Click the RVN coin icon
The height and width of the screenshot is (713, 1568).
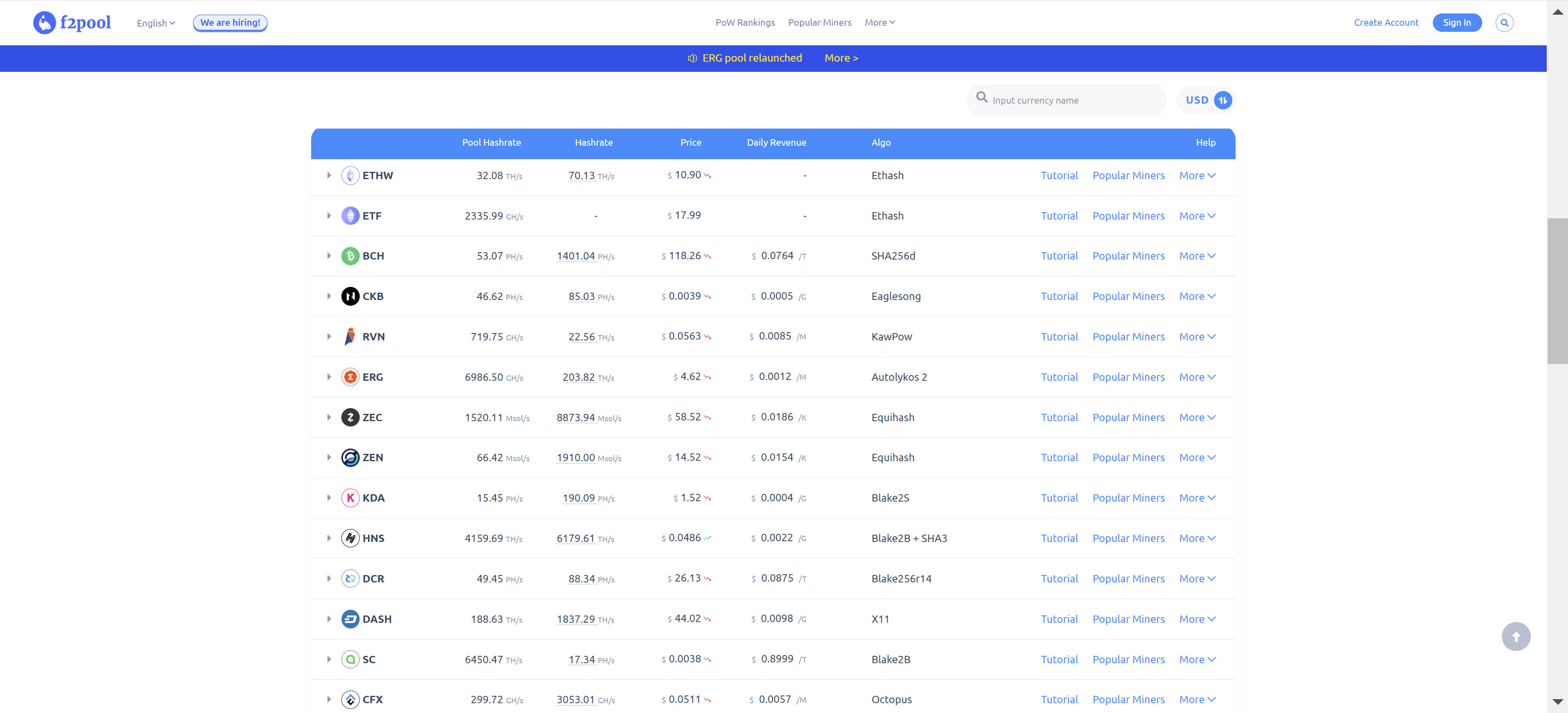350,336
